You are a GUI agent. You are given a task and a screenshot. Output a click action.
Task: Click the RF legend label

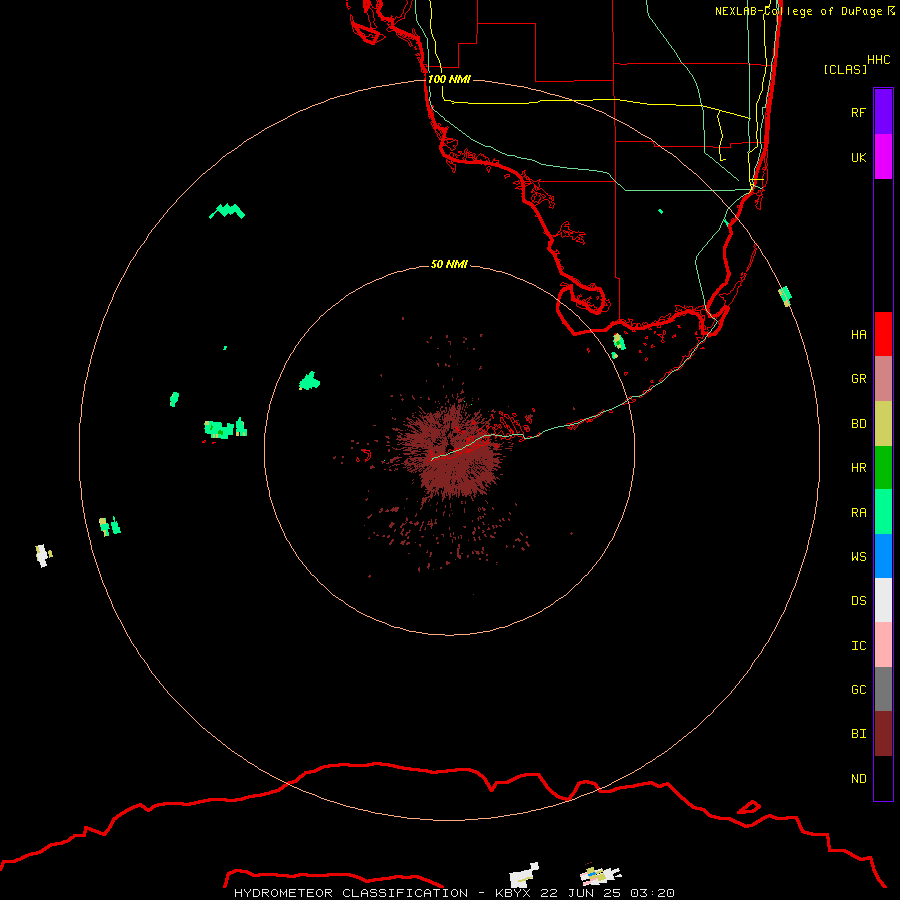pos(858,112)
